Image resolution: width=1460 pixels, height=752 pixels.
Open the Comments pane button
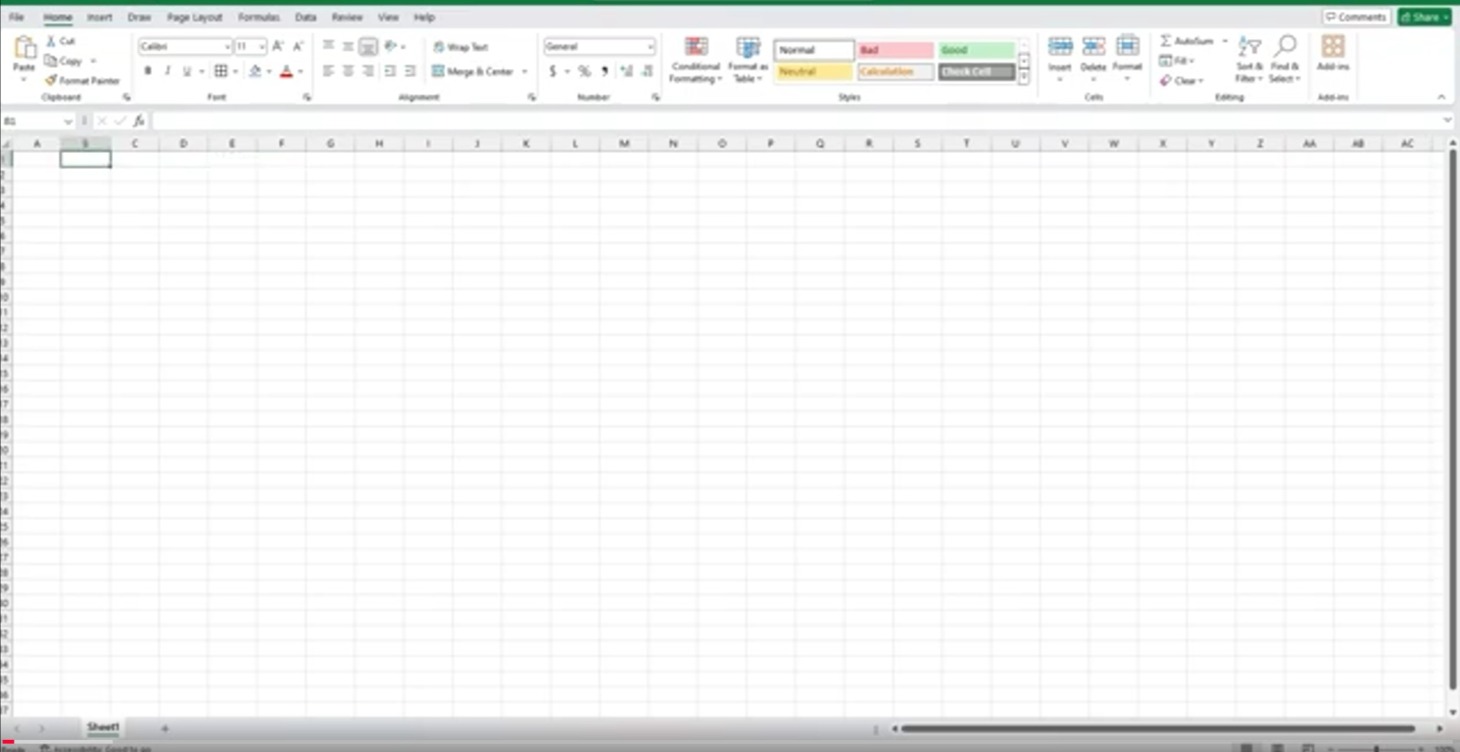point(1356,17)
